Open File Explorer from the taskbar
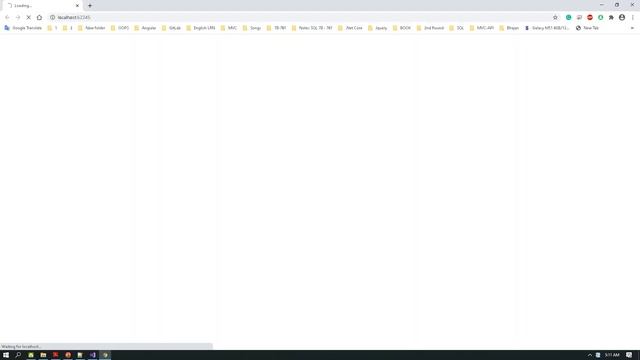The image size is (640, 360). tap(43, 355)
